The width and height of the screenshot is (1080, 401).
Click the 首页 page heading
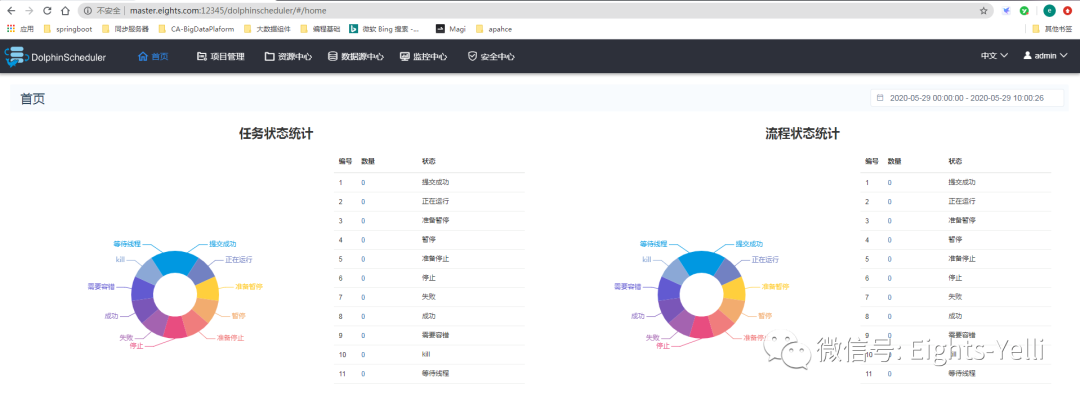[x=32, y=99]
